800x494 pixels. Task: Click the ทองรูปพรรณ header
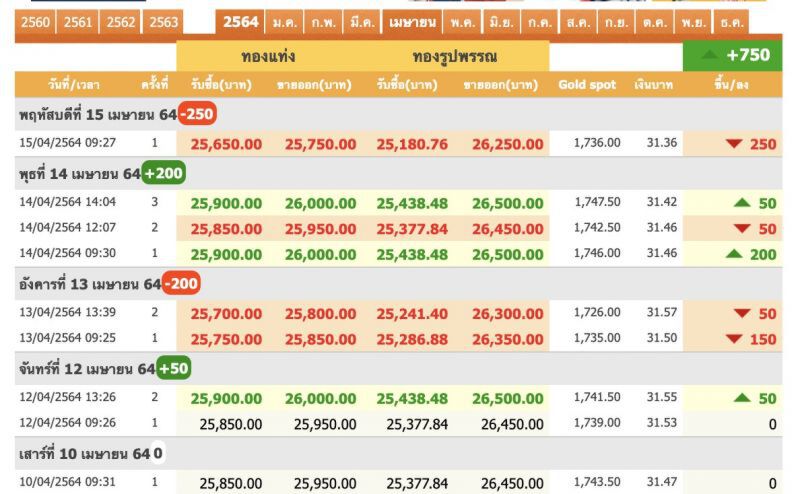(455, 56)
